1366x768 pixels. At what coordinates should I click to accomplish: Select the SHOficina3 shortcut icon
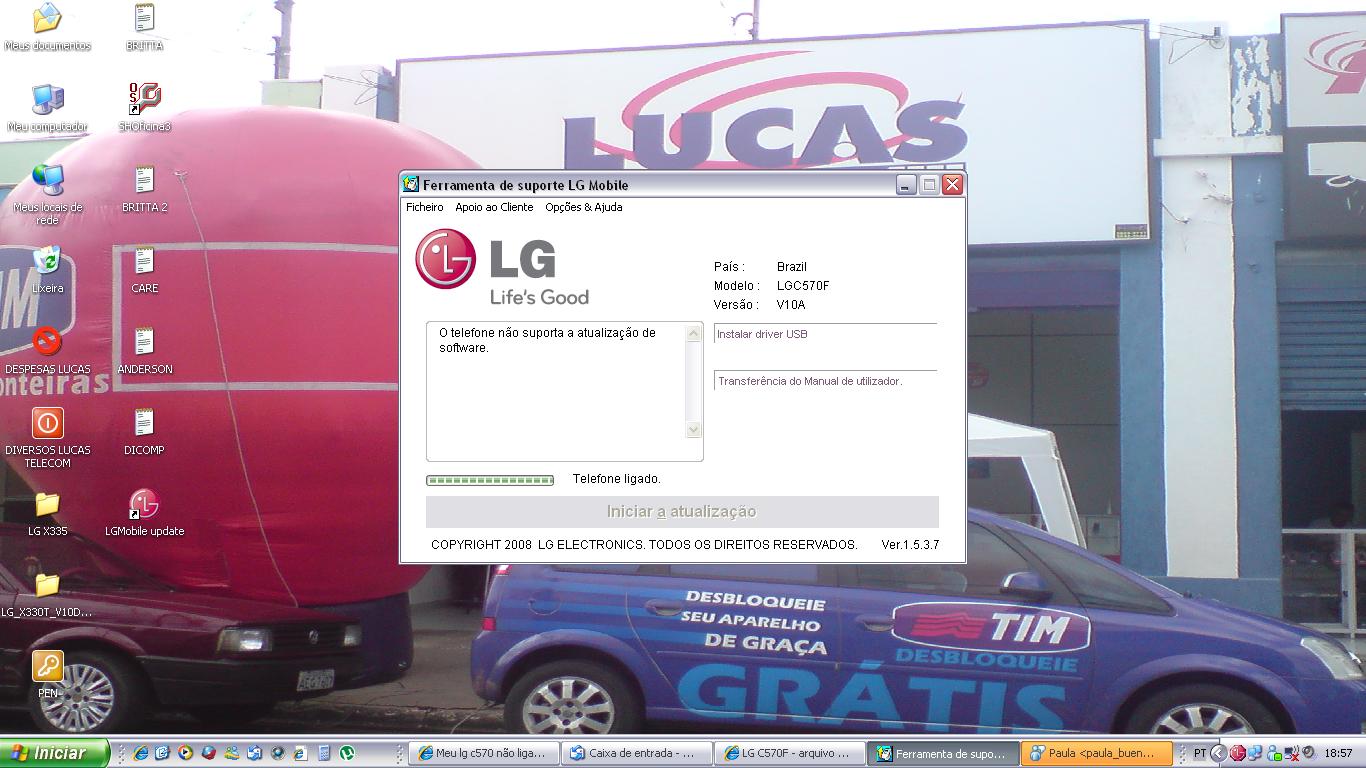pyautogui.click(x=144, y=109)
